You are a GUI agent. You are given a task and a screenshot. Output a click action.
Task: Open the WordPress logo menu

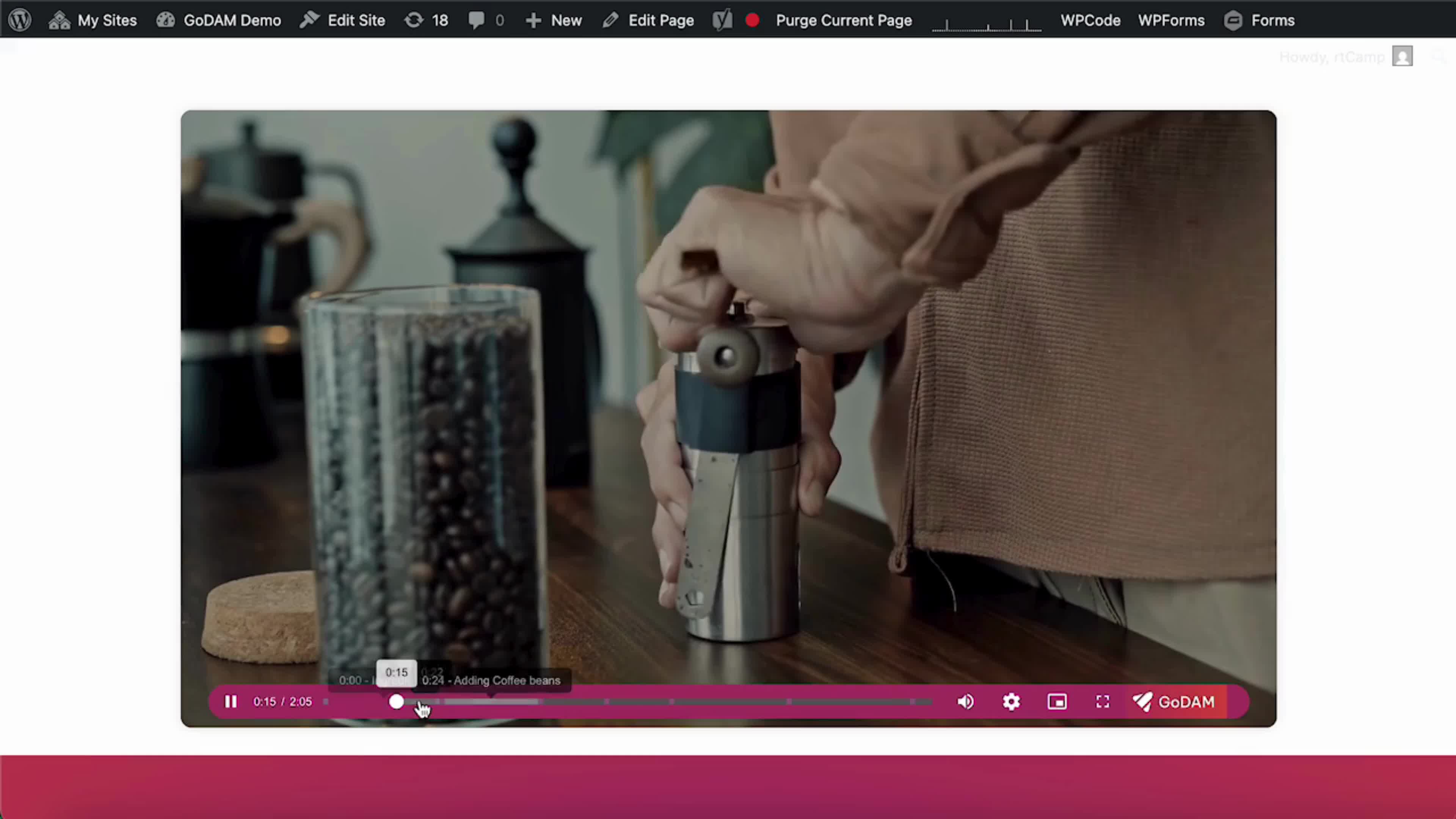20,20
